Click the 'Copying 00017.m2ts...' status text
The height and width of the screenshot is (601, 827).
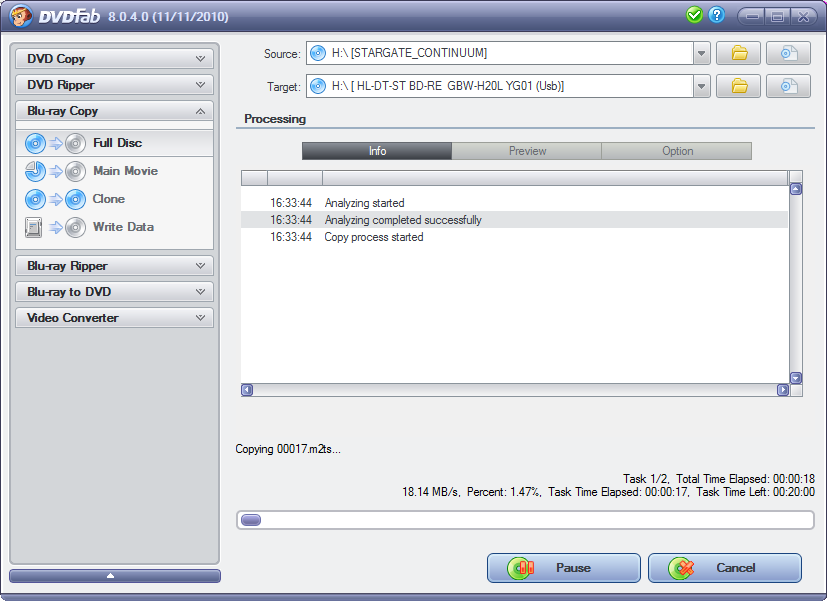click(288, 449)
